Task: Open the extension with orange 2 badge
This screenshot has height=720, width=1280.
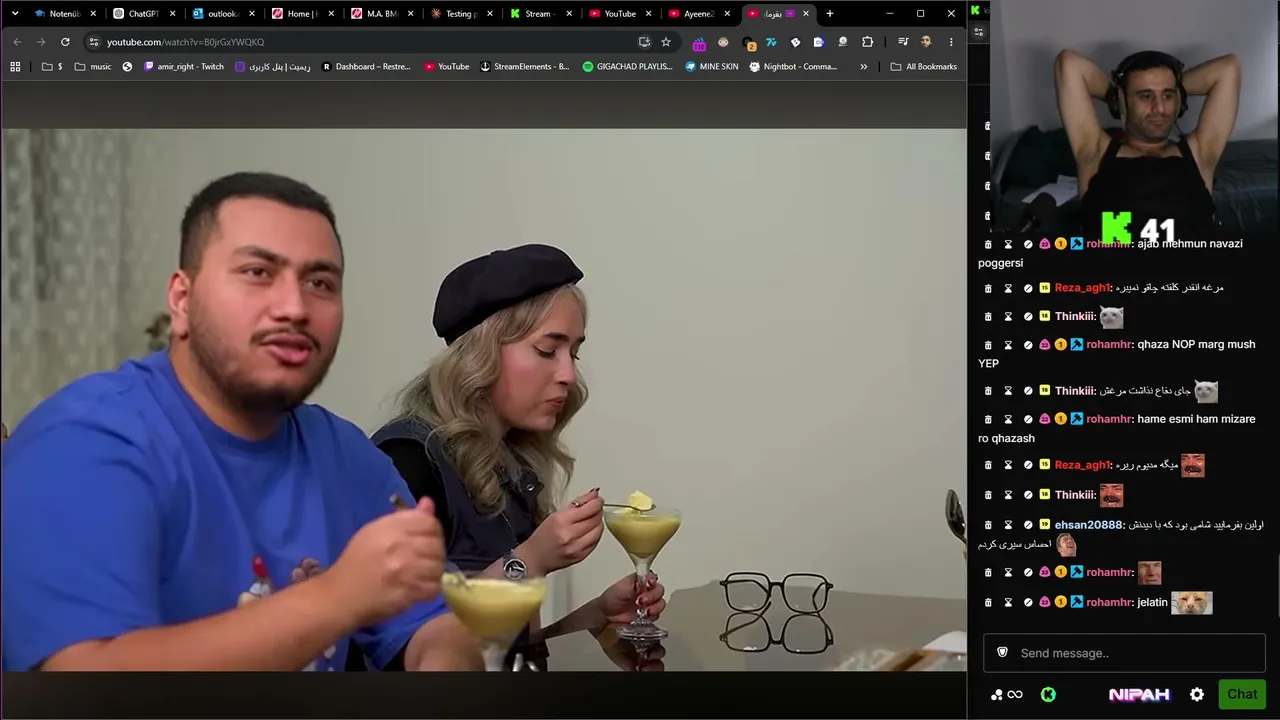Action: point(748,43)
